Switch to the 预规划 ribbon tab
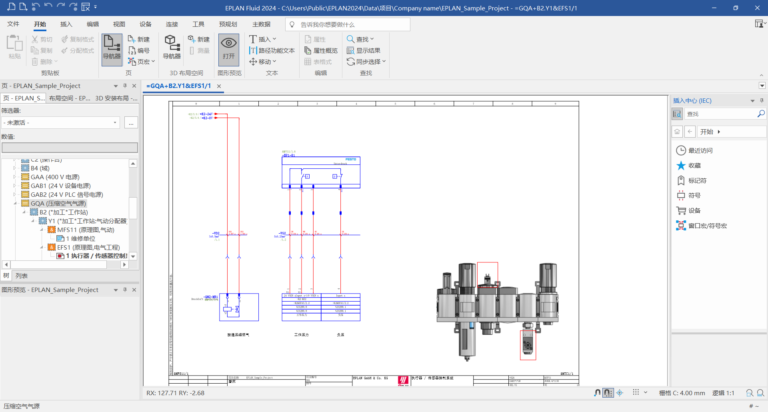Viewport: 768px width, 412px height. coord(228,24)
